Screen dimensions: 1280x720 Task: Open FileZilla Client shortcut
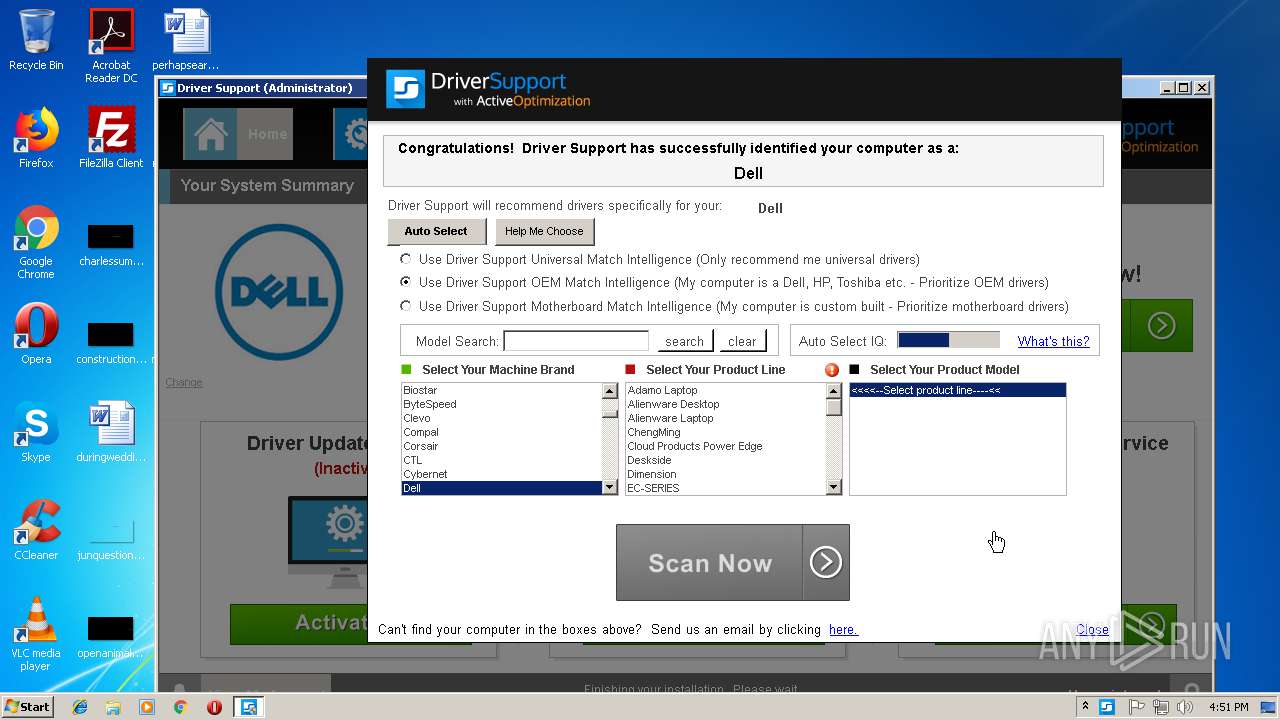(x=111, y=138)
